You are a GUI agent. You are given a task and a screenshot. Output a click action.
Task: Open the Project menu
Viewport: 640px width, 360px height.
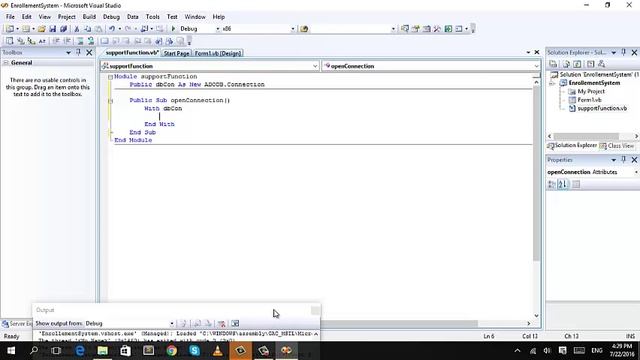point(67,17)
